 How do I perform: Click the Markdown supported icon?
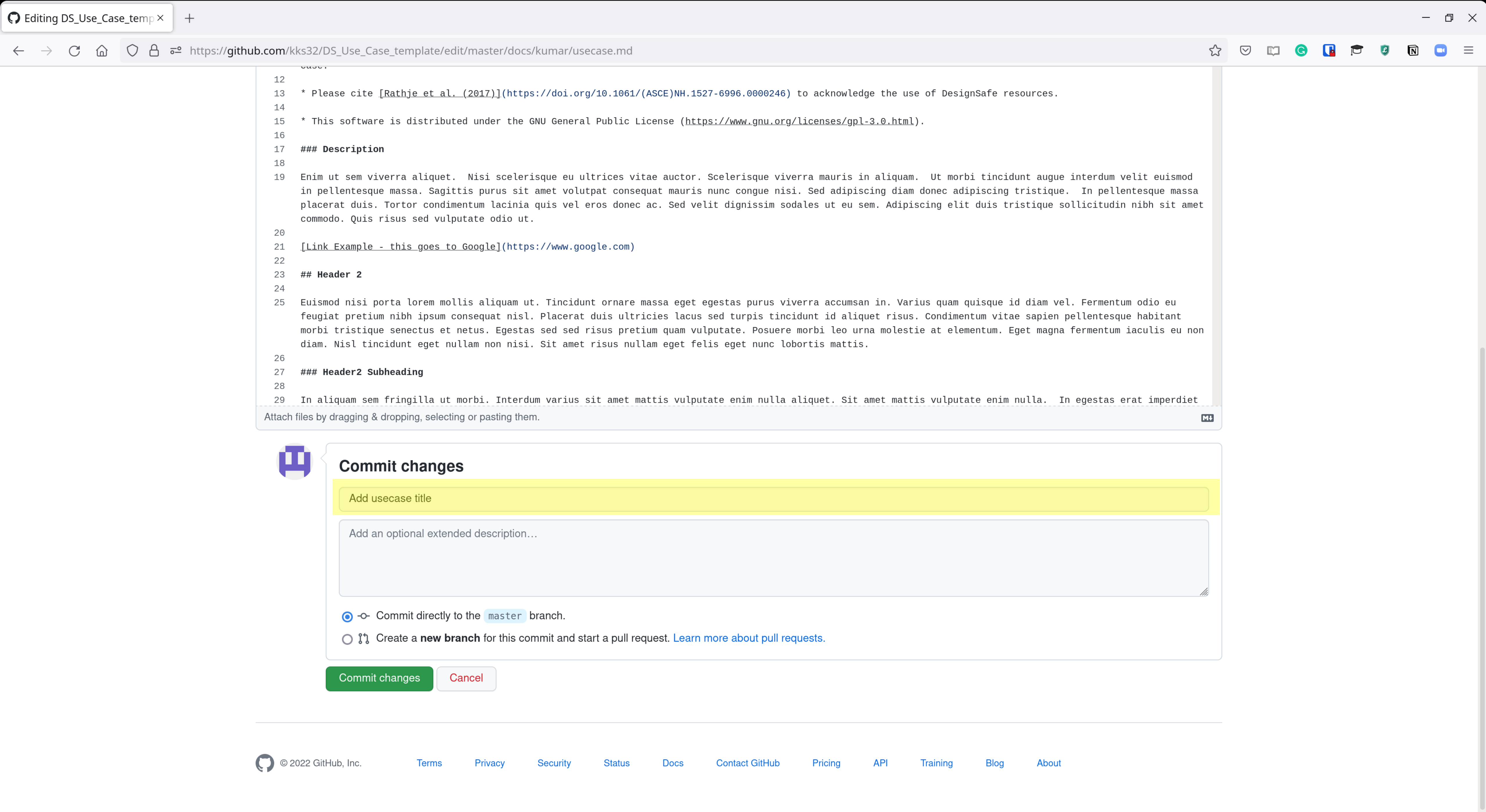tap(1207, 417)
